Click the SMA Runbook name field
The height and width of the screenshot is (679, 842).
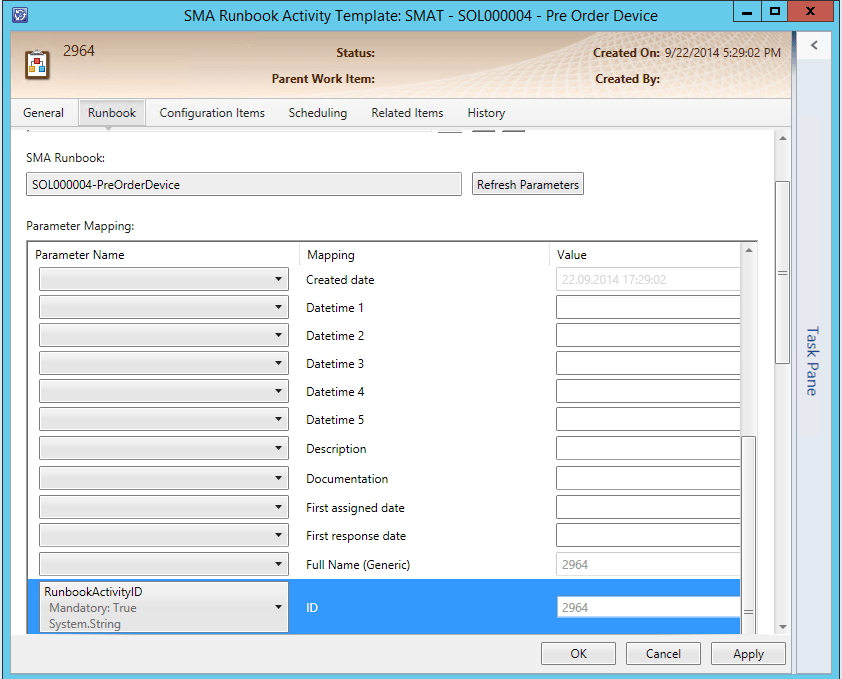click(x=244, y=184)
